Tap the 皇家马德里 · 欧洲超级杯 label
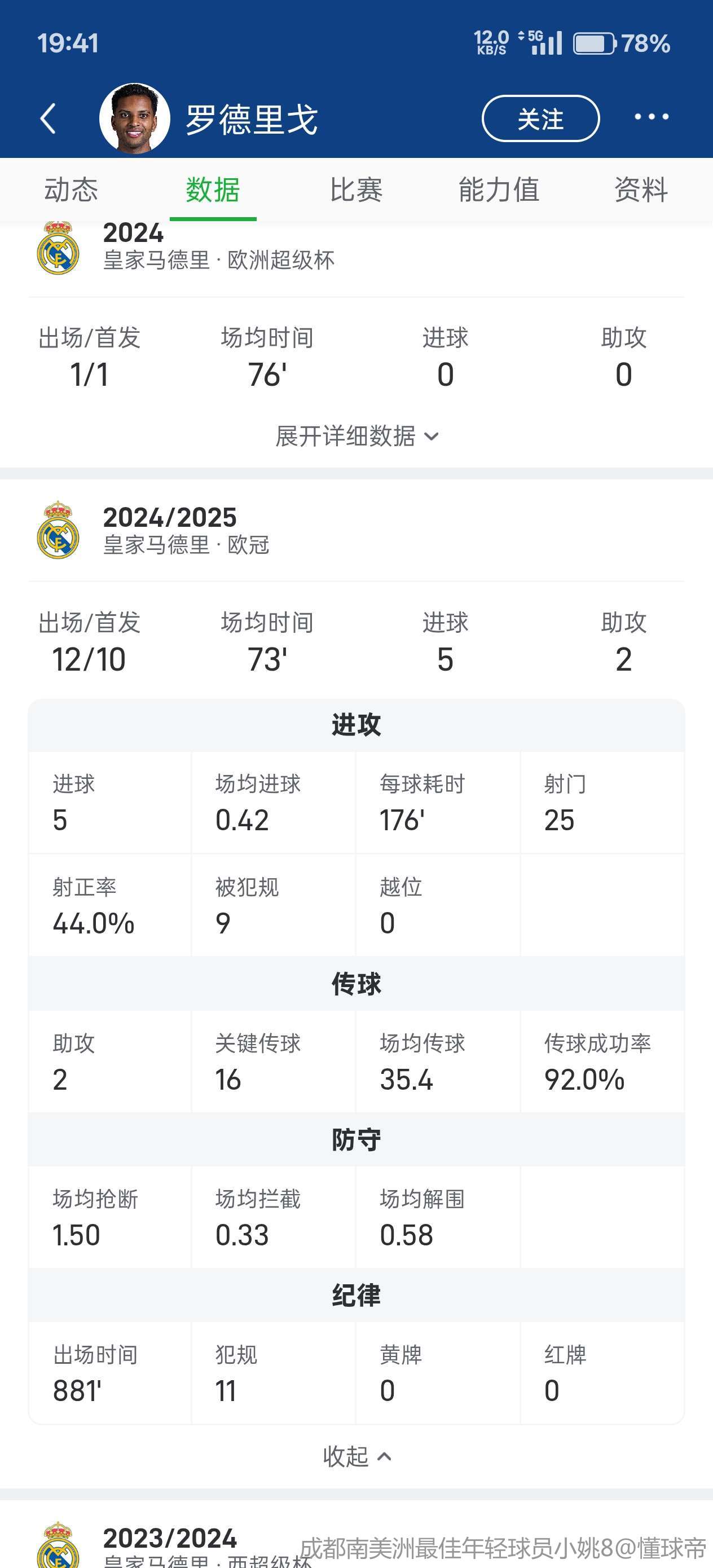The height and width of the screenshot is (1568, 713). point(219,261)
